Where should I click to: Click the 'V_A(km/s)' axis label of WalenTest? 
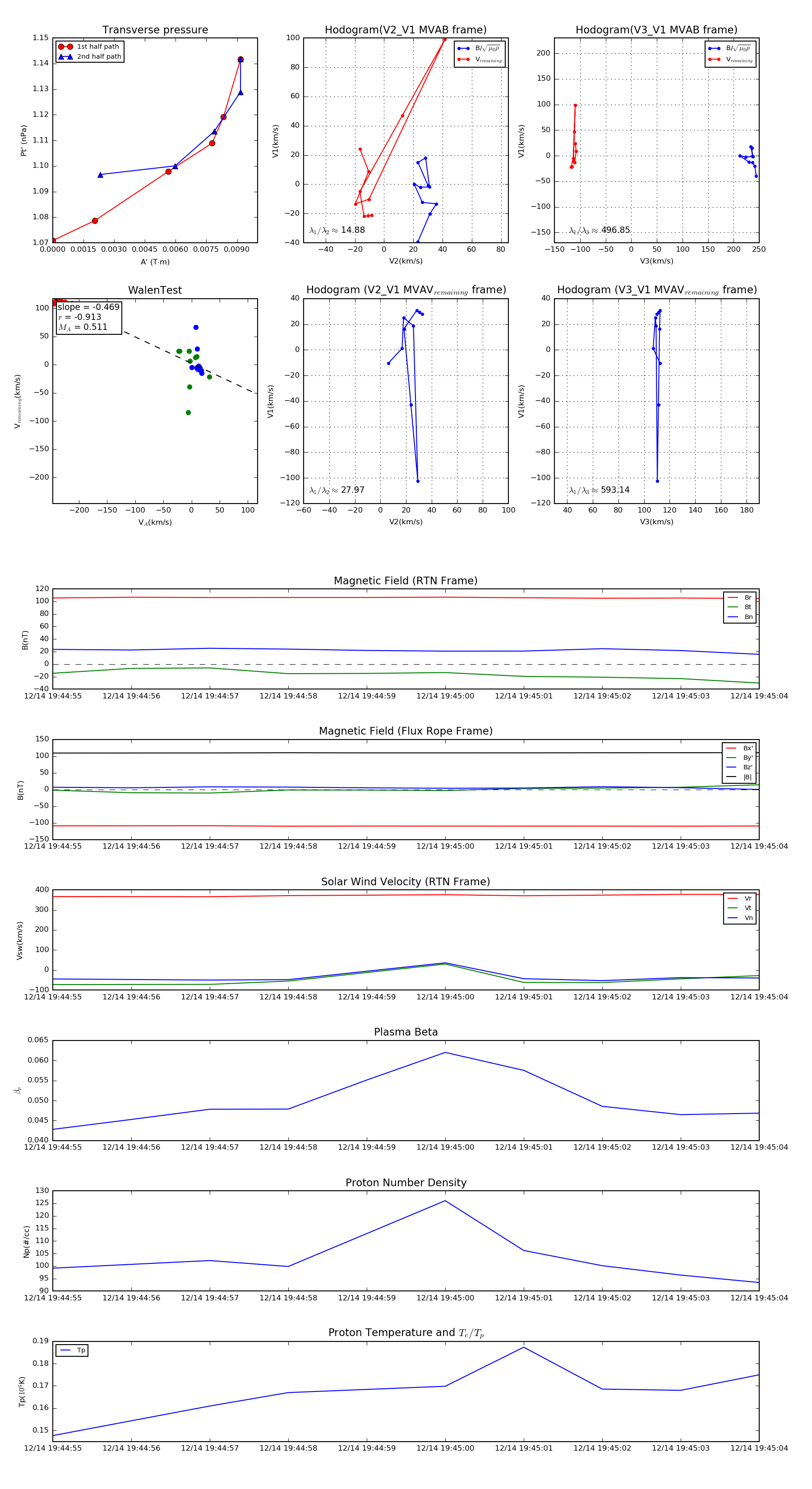coord(155,523)
